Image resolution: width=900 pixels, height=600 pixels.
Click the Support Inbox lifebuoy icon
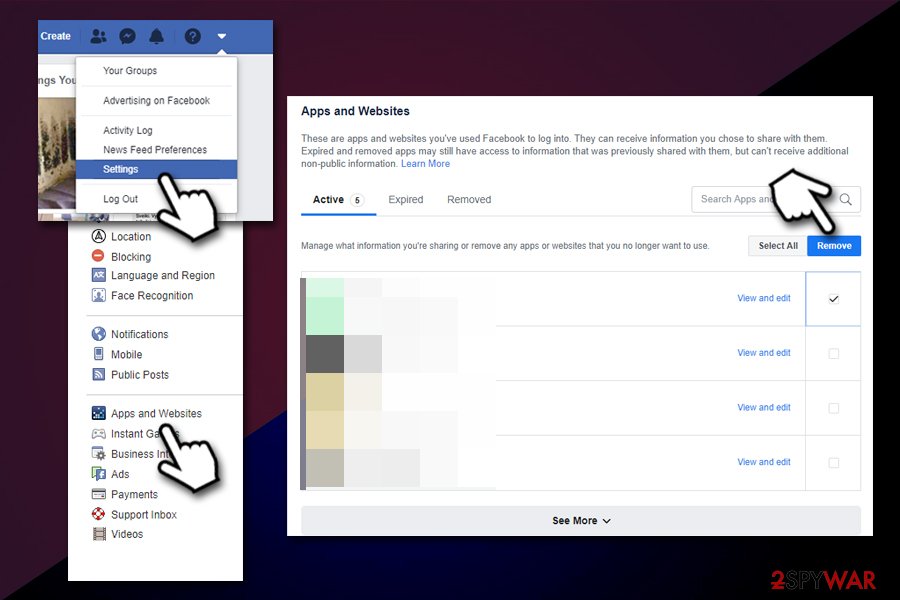99,514
